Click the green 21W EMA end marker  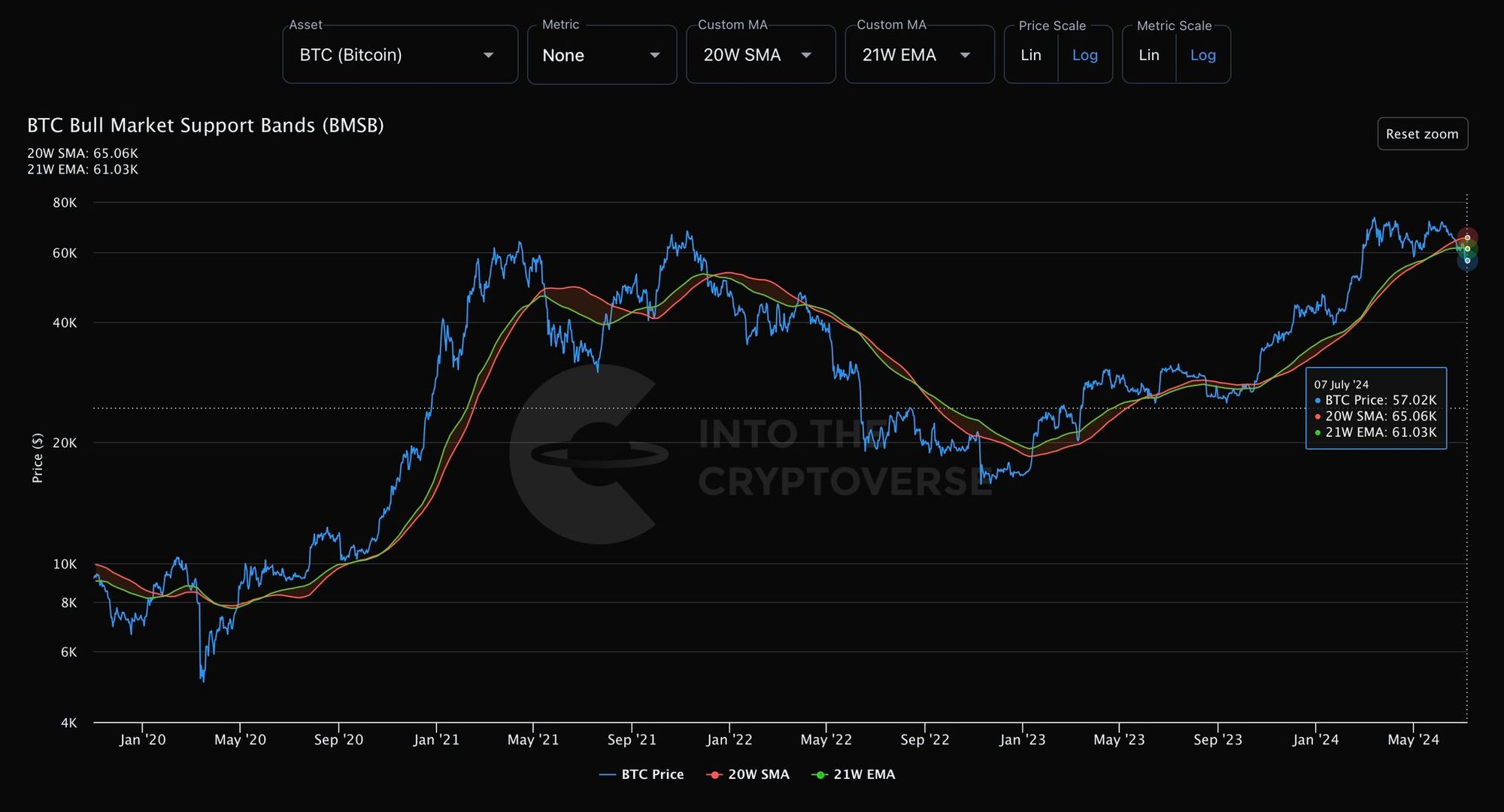pos(1467,249)
